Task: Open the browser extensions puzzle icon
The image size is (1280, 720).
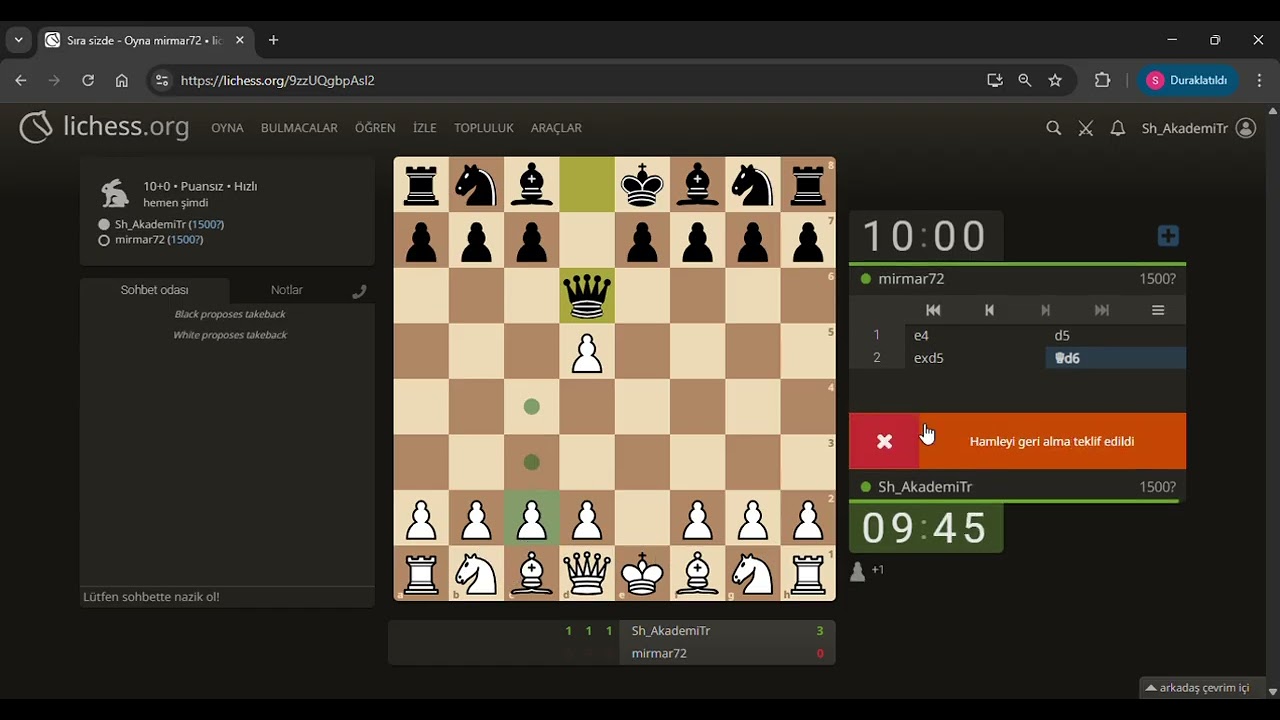Action: pos(1102,80)
